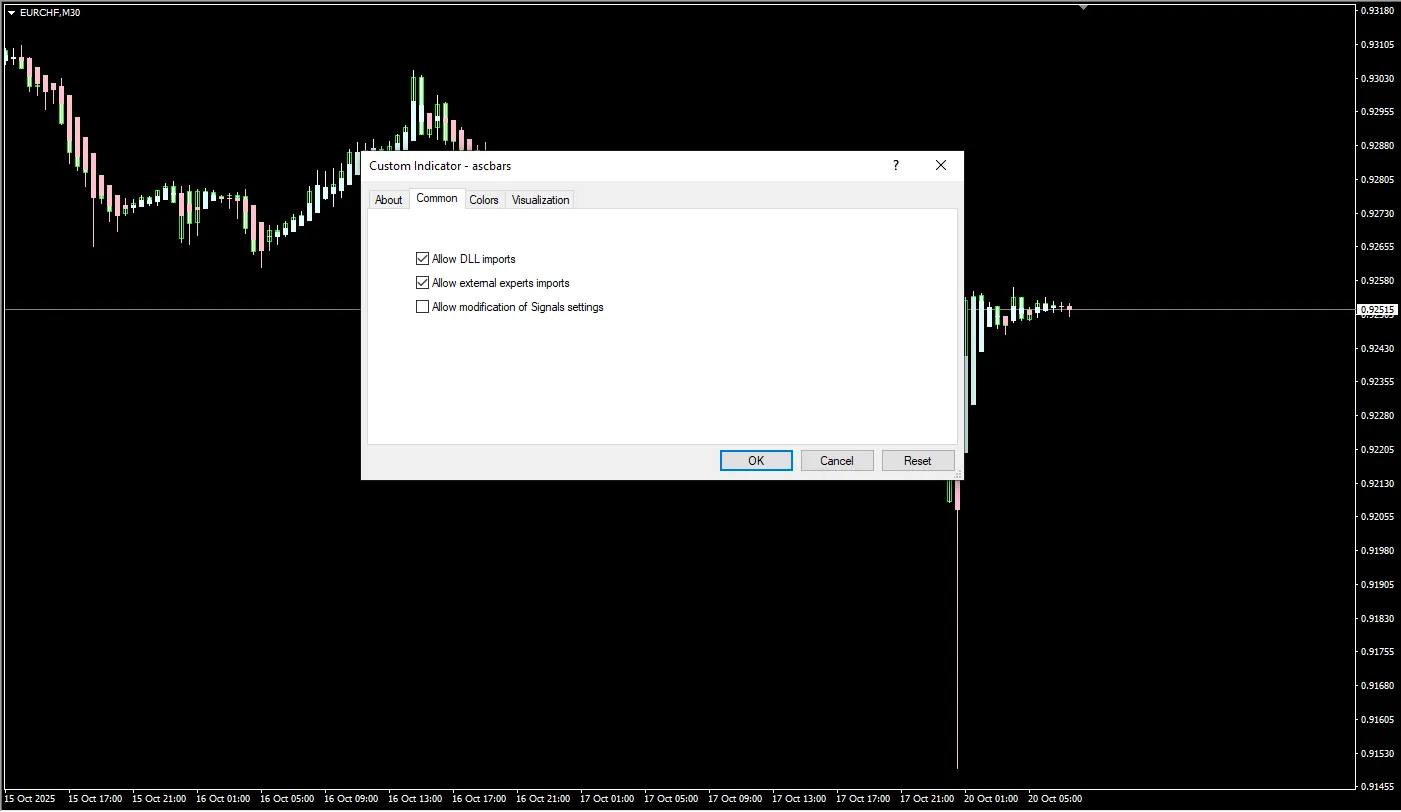Screen dimensions: 1401x812
Task: Click the 20 Oct 05:00 time label
Action: point(1056,799)
